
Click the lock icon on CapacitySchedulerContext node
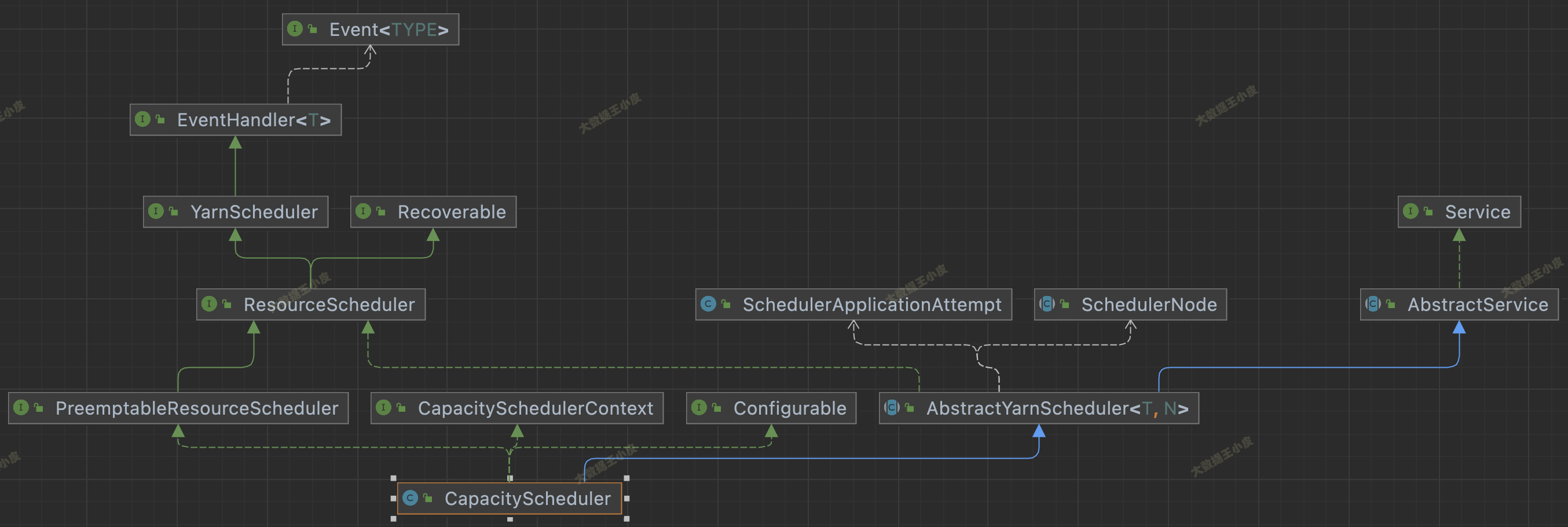(x=401, y=407)
